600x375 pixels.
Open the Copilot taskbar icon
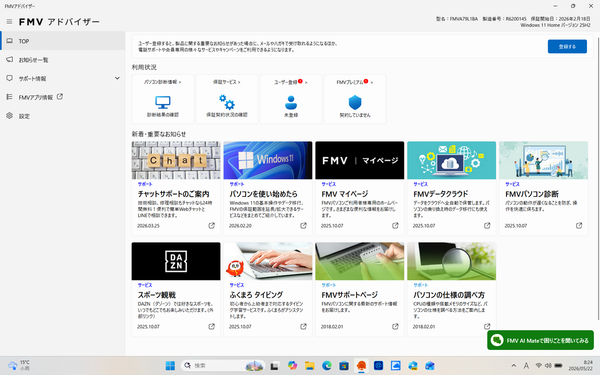pos(292,366)
